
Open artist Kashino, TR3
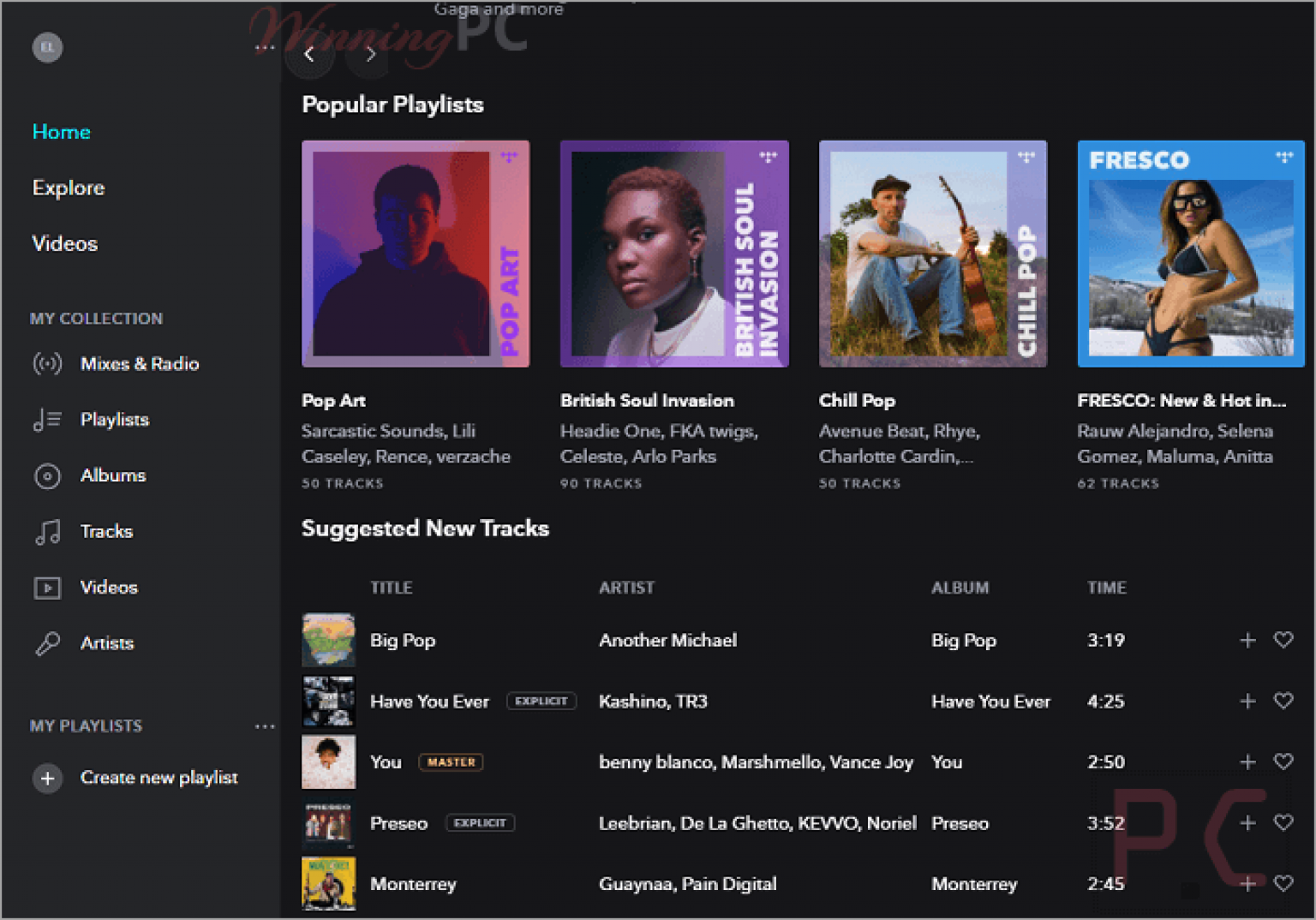[x=653, y=701]
